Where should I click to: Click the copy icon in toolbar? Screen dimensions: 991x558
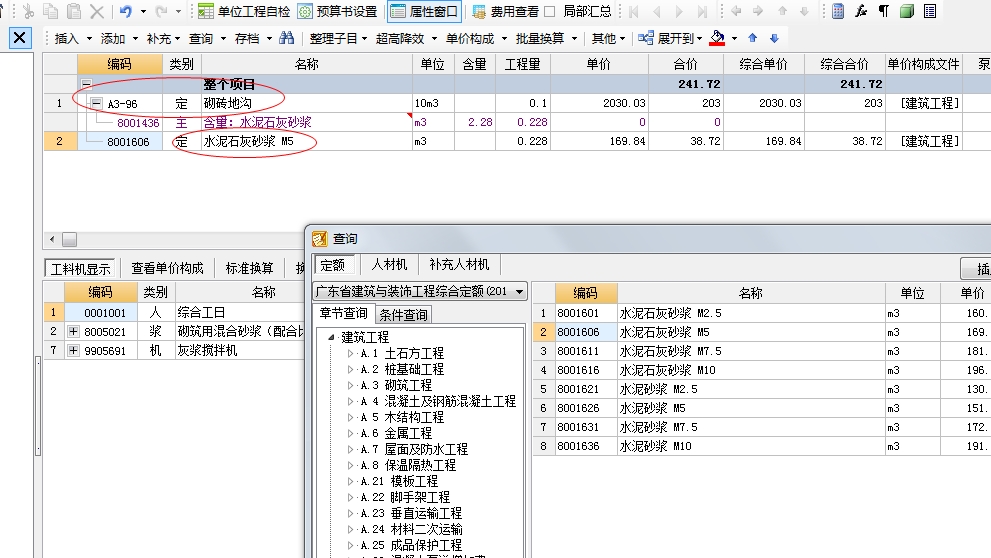click(x=51, y=11)
